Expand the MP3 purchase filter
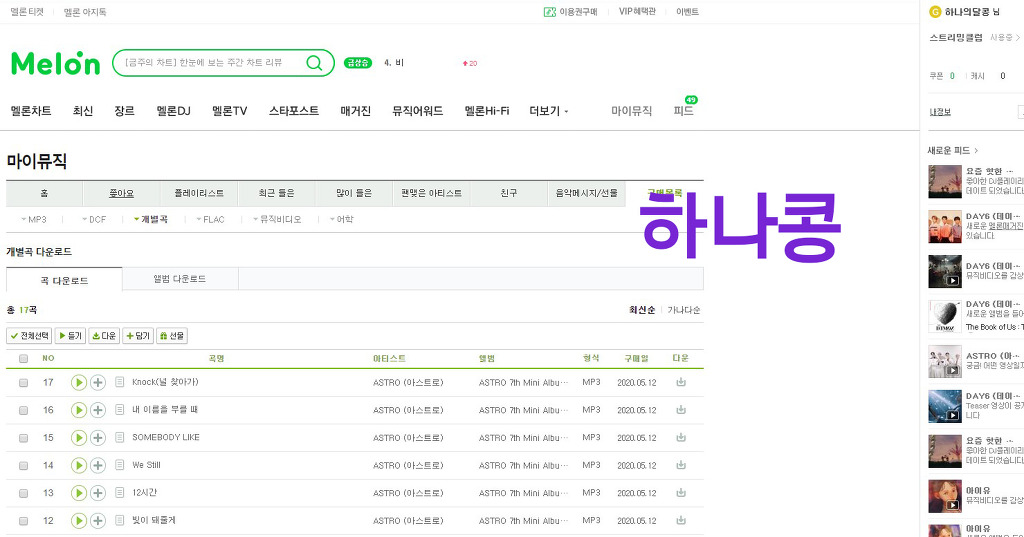 pos(34,220)
